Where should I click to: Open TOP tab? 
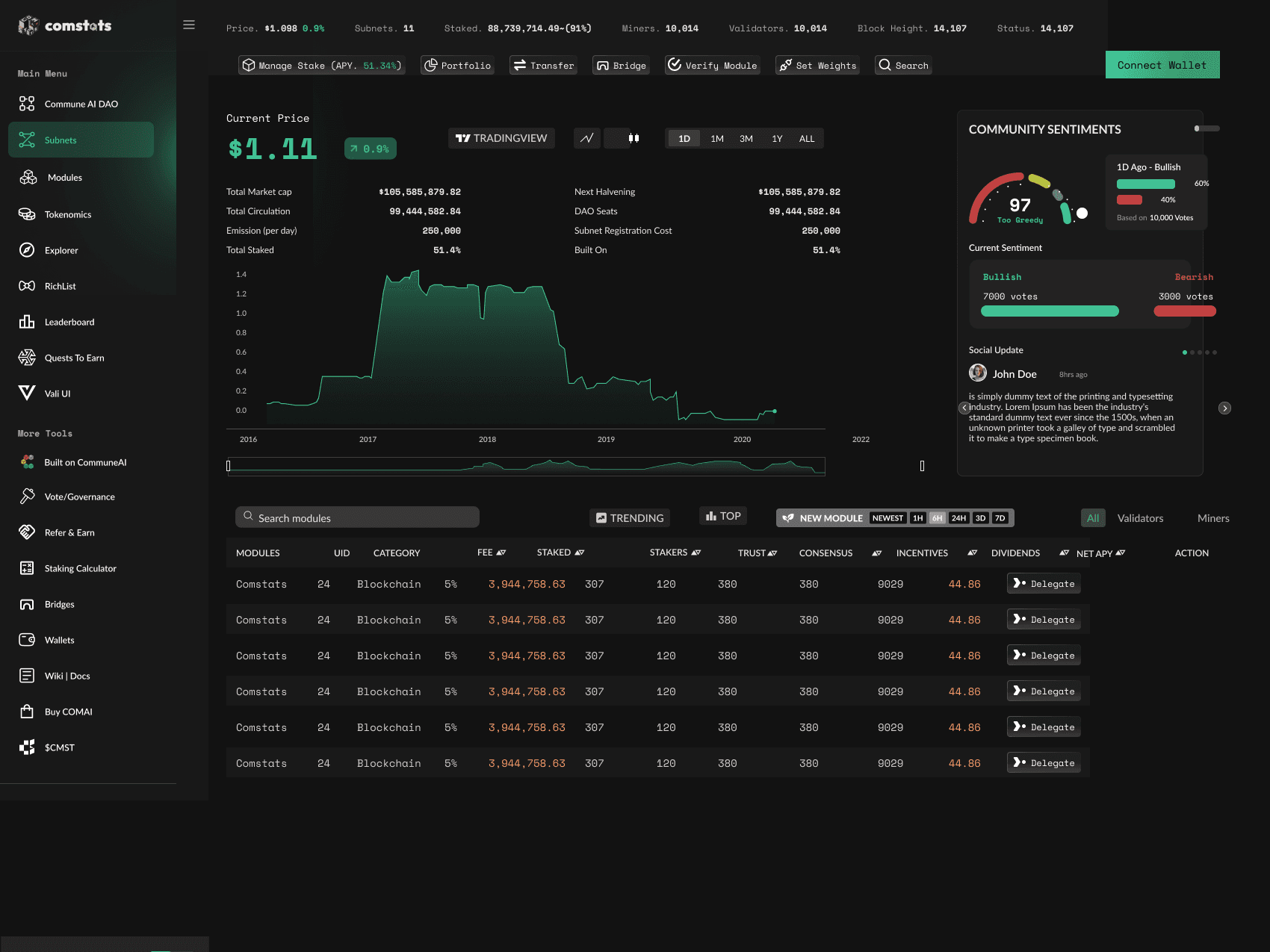[x=723, y=516]
